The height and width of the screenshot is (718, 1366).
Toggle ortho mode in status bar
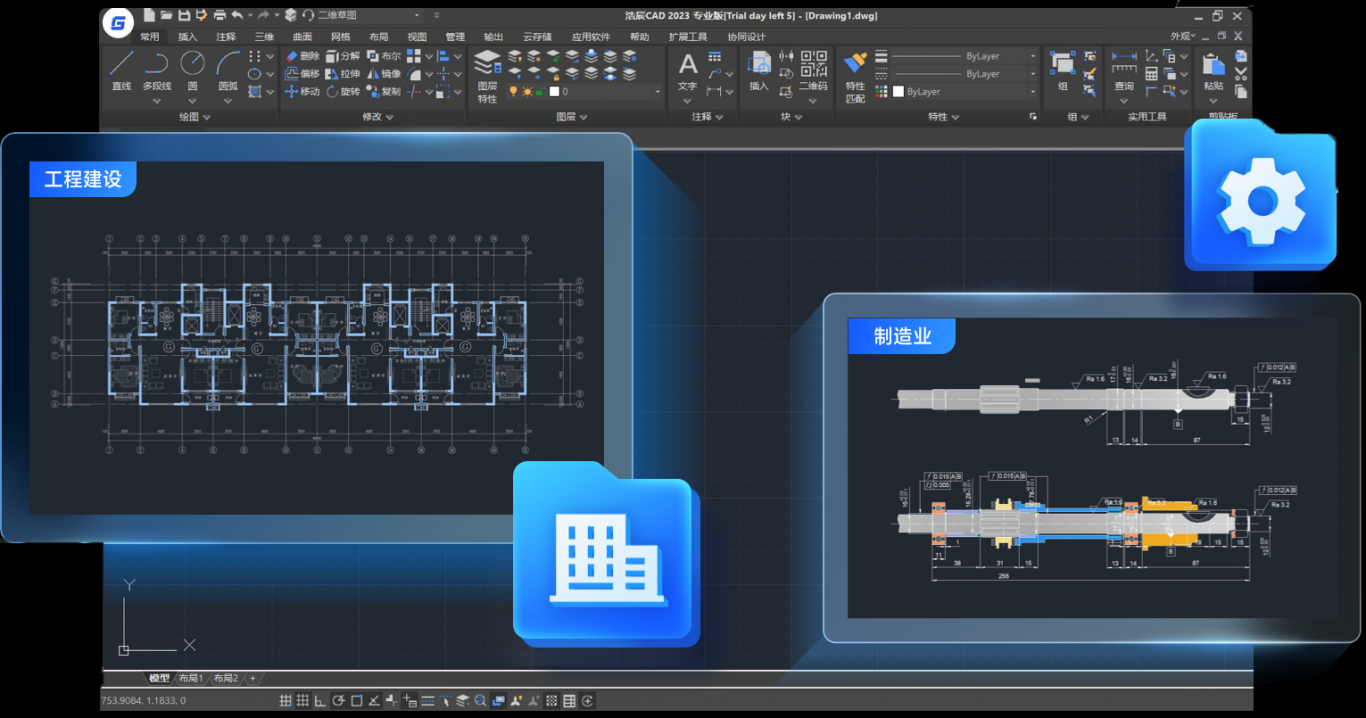(x=321, y=701)
